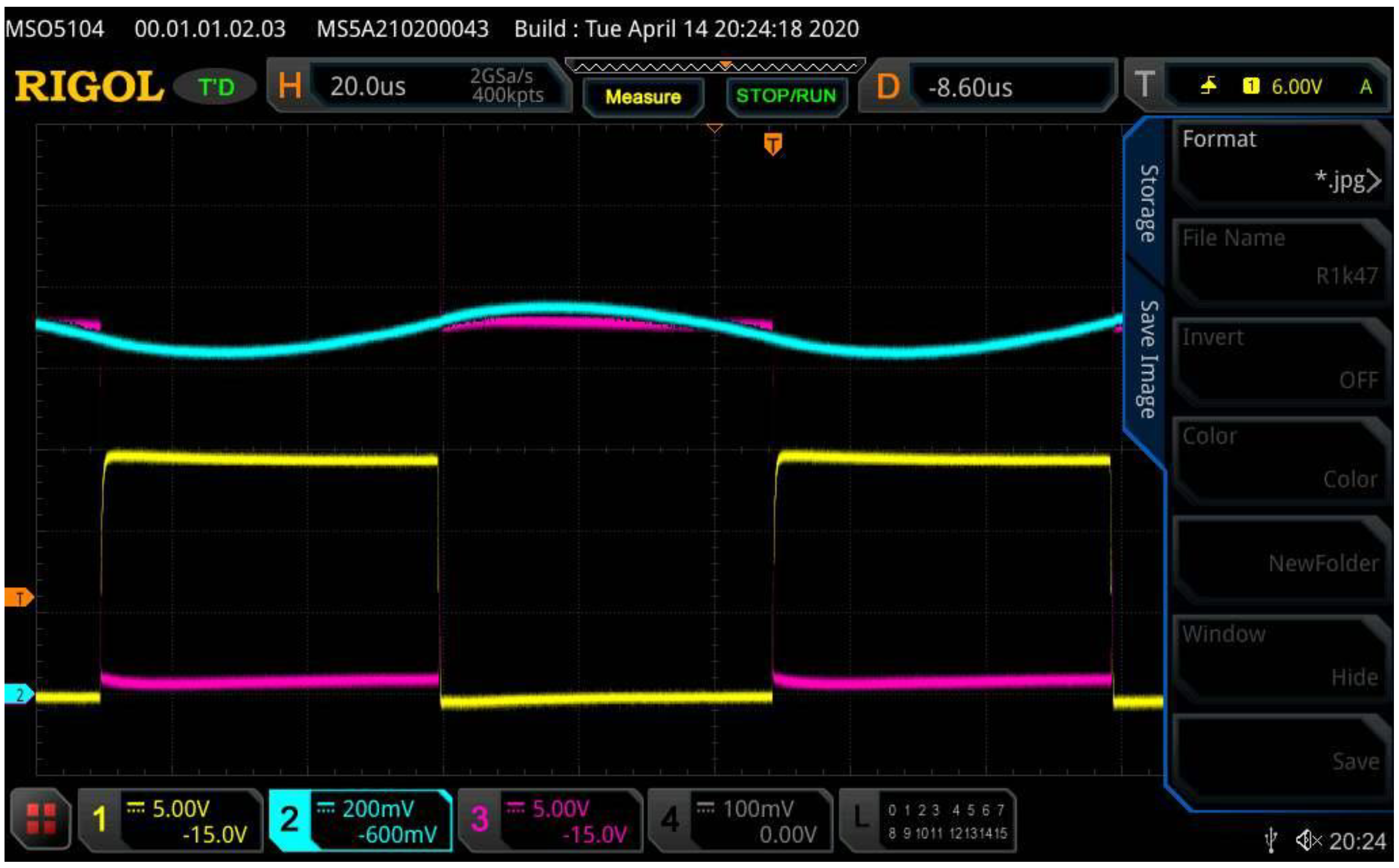Viewport: 1399px width, 868px height.
Task: Click the cyan channel 2 ground marker
Action: point(19,694)
